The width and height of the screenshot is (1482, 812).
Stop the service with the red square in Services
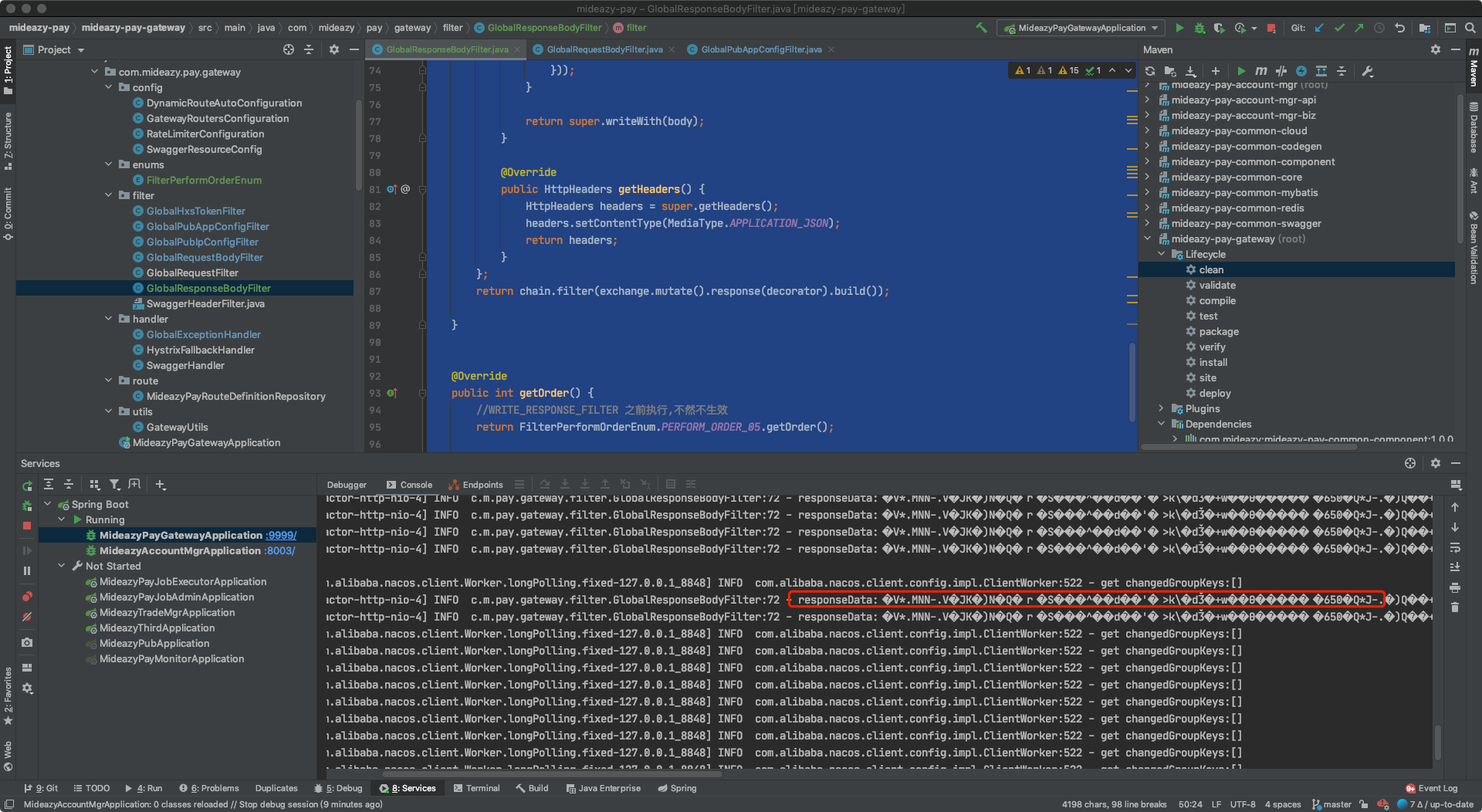pyautogui.click(x=27, y=526)
